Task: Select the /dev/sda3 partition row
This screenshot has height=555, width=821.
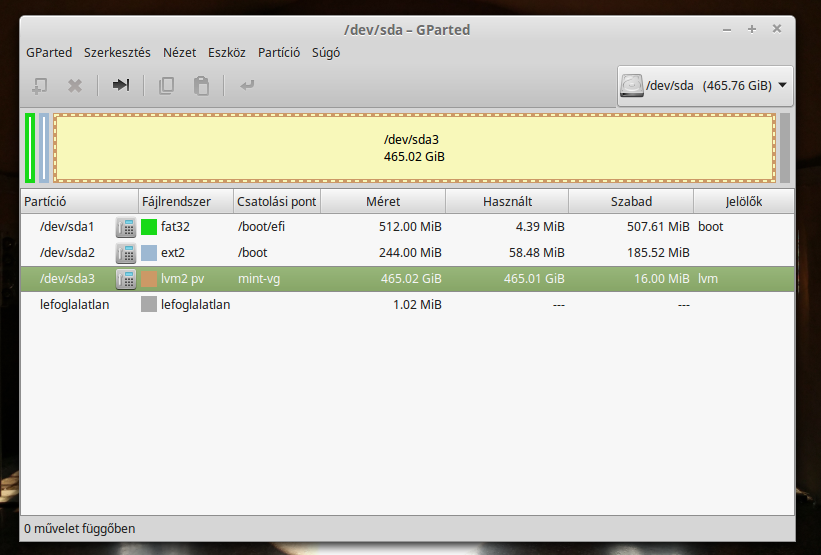Action: (x=407, y=279)
